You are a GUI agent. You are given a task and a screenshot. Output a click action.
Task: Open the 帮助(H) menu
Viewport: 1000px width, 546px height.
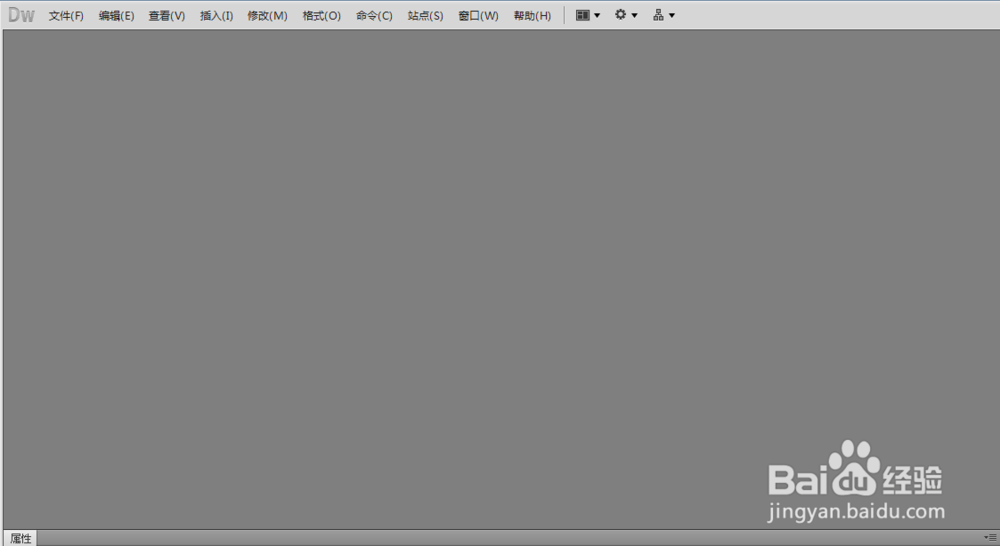(533, 16)
